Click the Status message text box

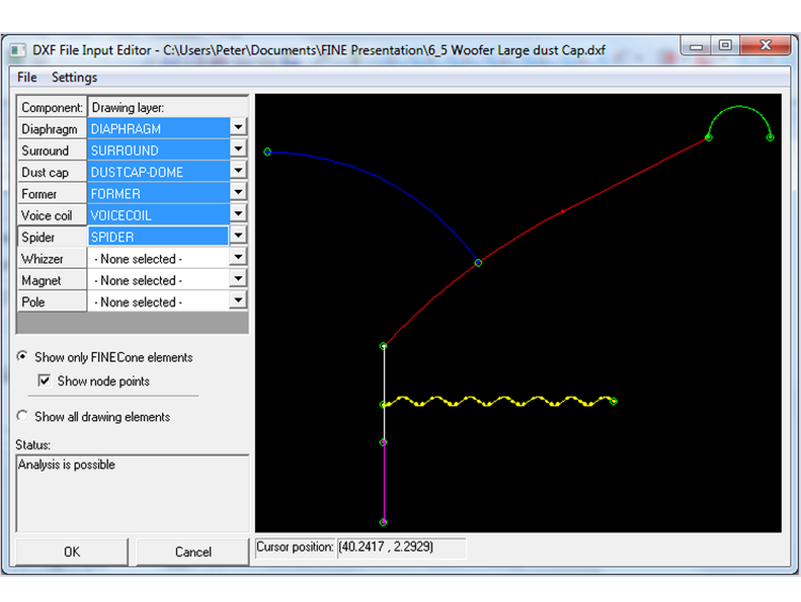click(x=132, y=493)
